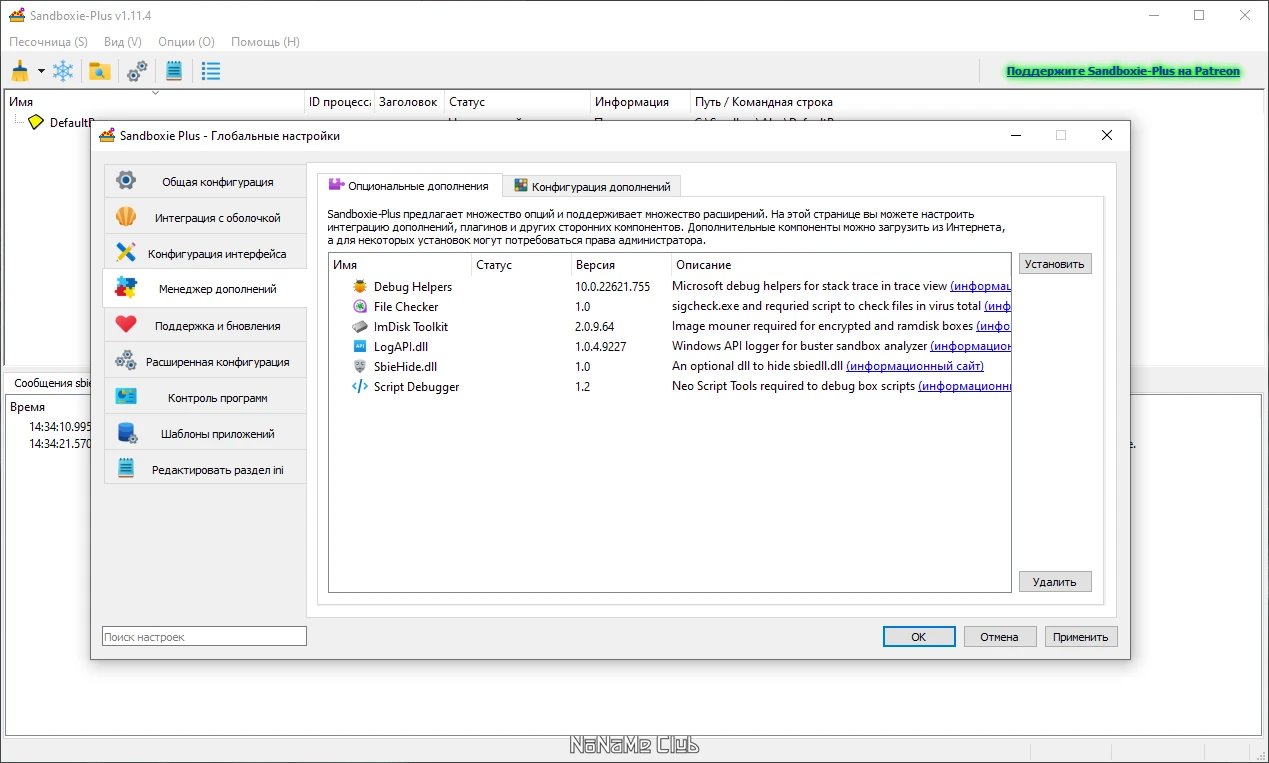Open global settings gears toolbar icon
The width and height of the screenshot is (1269, 763).
click(137, 71)
